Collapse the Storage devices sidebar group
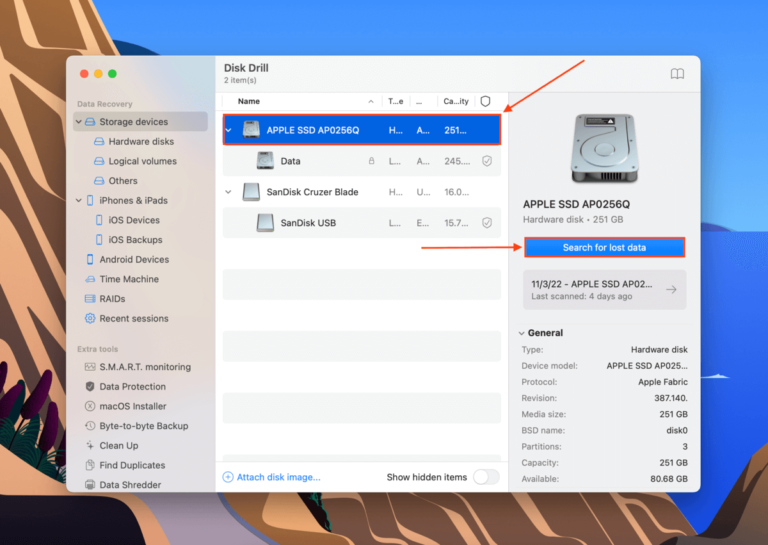The height and width of the screenshot is (545, 768). (79, 122)
